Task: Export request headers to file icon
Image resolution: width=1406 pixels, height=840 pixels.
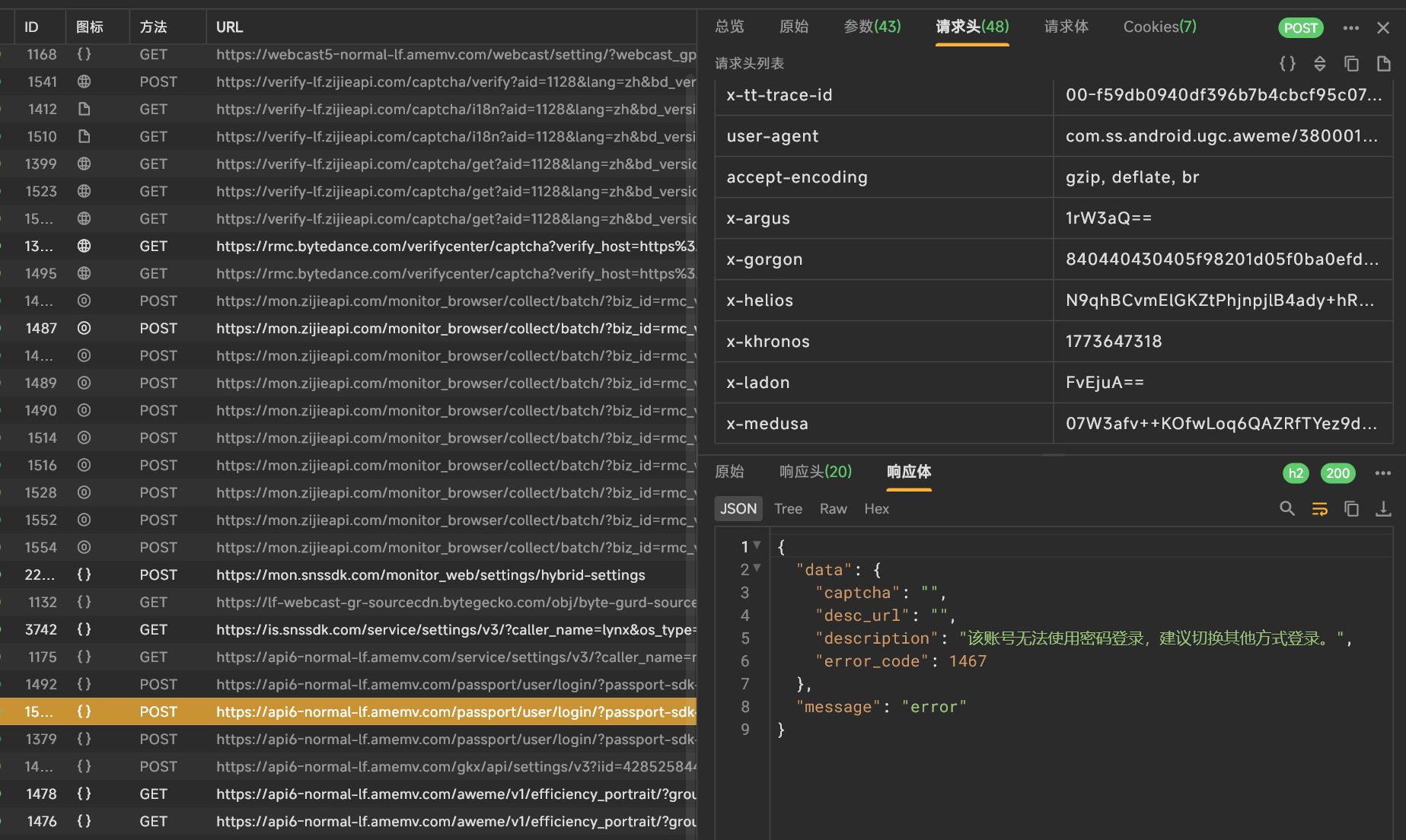Action: tap(1383, 64)
